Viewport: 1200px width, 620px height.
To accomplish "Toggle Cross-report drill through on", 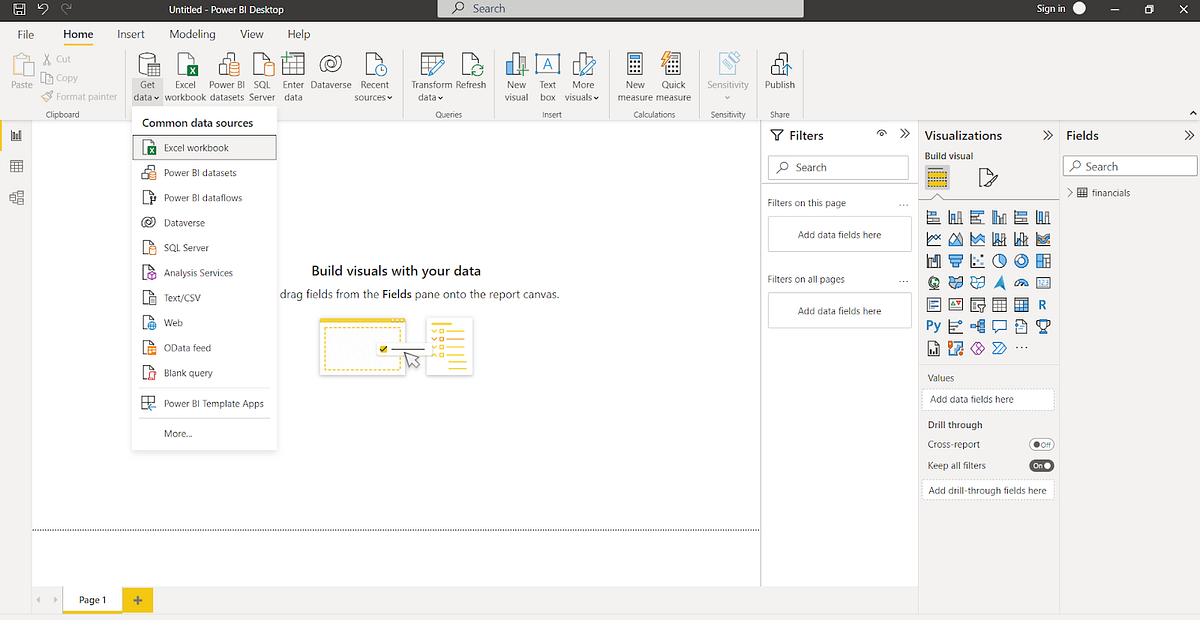I will [x=1041, y=444].
